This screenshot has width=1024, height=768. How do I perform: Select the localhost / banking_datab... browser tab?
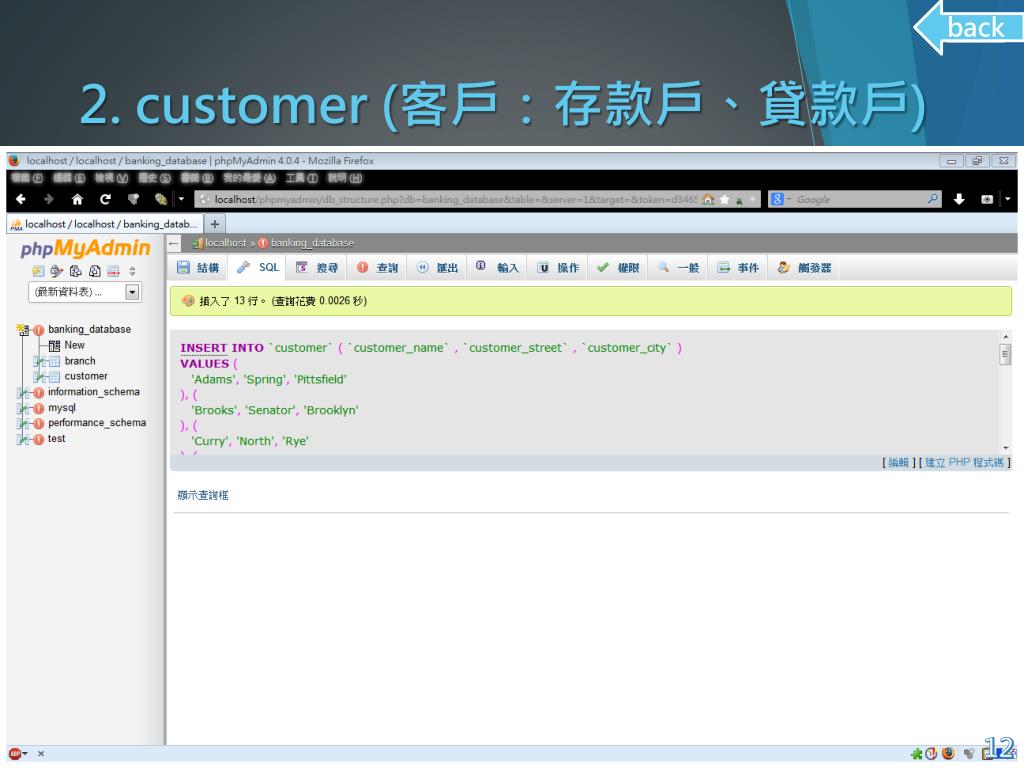tap(104, 224)
